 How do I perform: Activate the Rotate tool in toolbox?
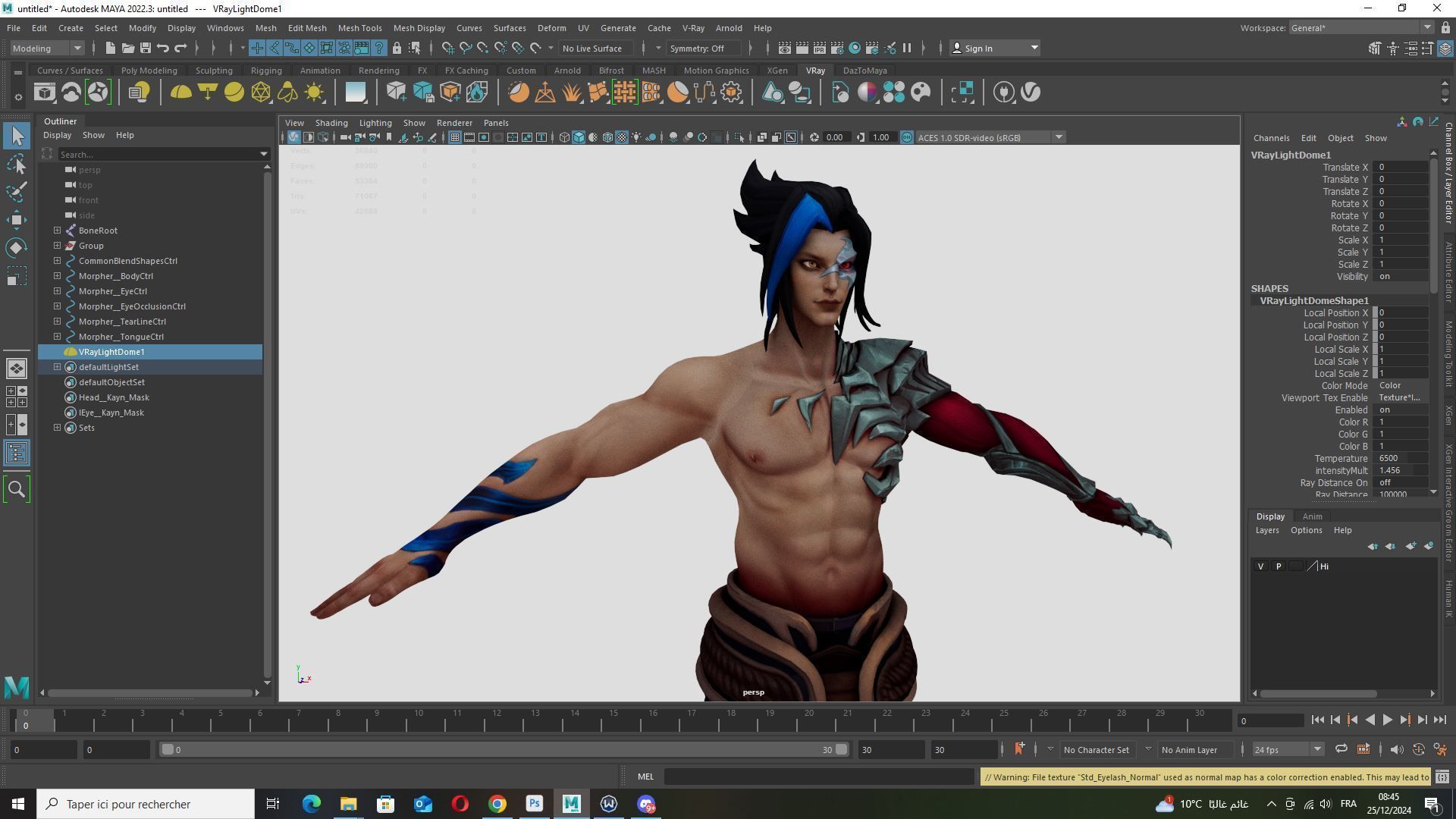click(17, 248)
